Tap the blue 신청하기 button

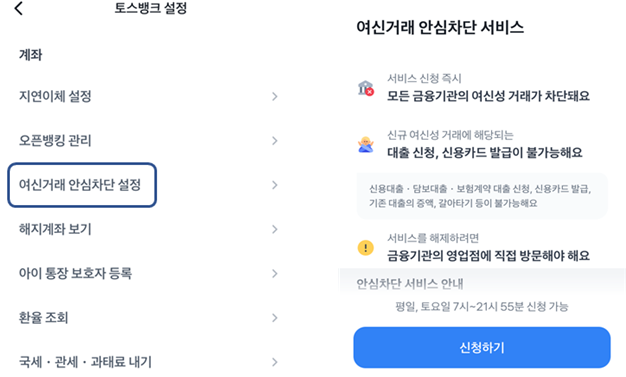[x=482, y=347]
